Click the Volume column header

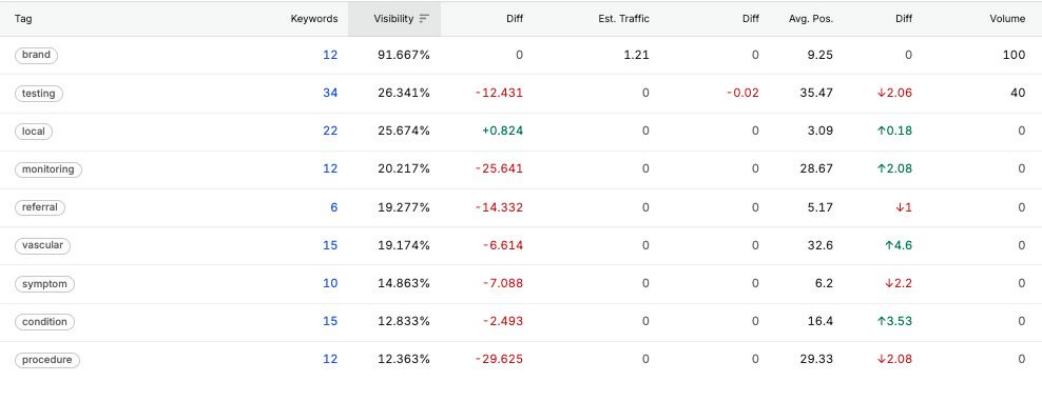(x=1007, y=19)
